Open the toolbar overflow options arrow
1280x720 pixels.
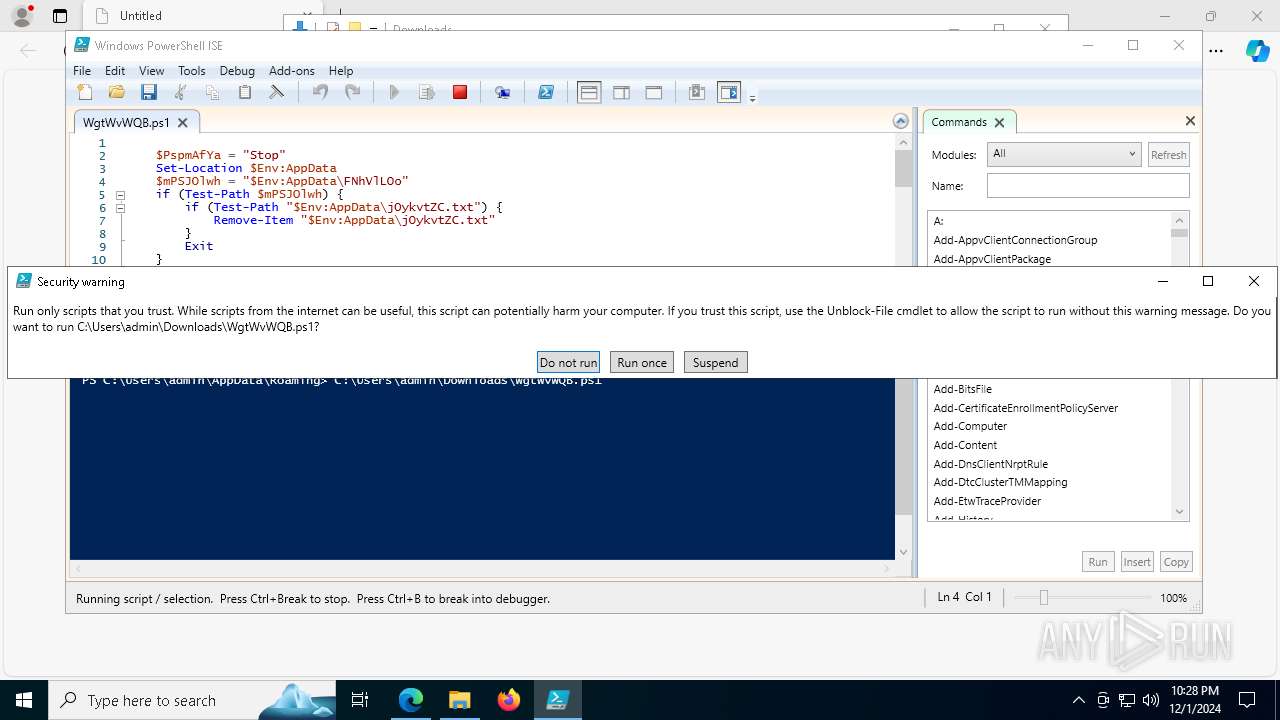pyautogui.click(x=752, y=97)
